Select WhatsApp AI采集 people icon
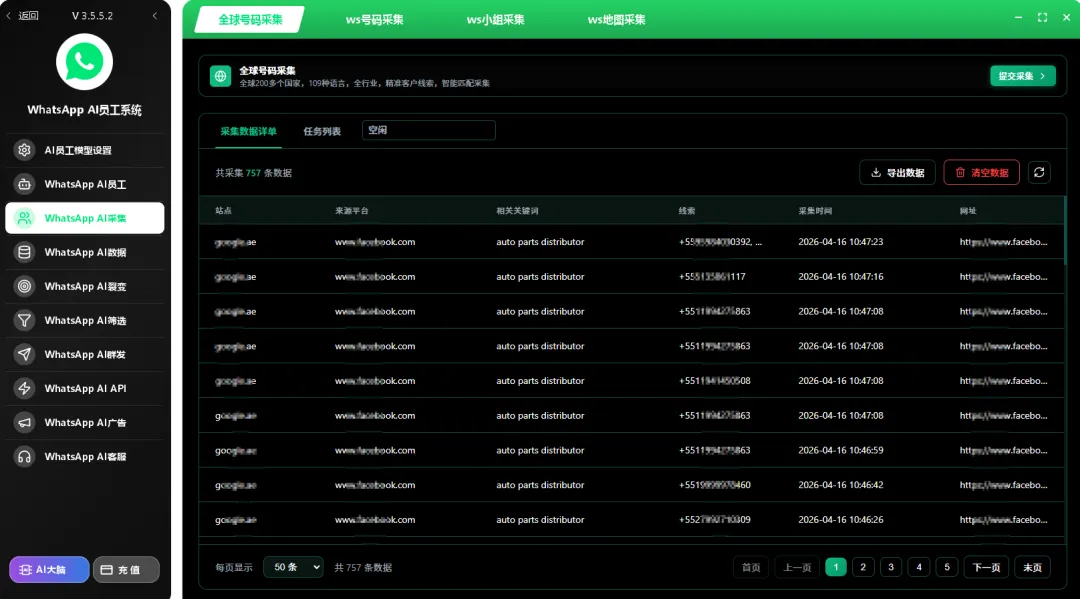Image resolution: width=1080 pixels, height=599 pixels. pyautogui.click(x=24, y=218)
